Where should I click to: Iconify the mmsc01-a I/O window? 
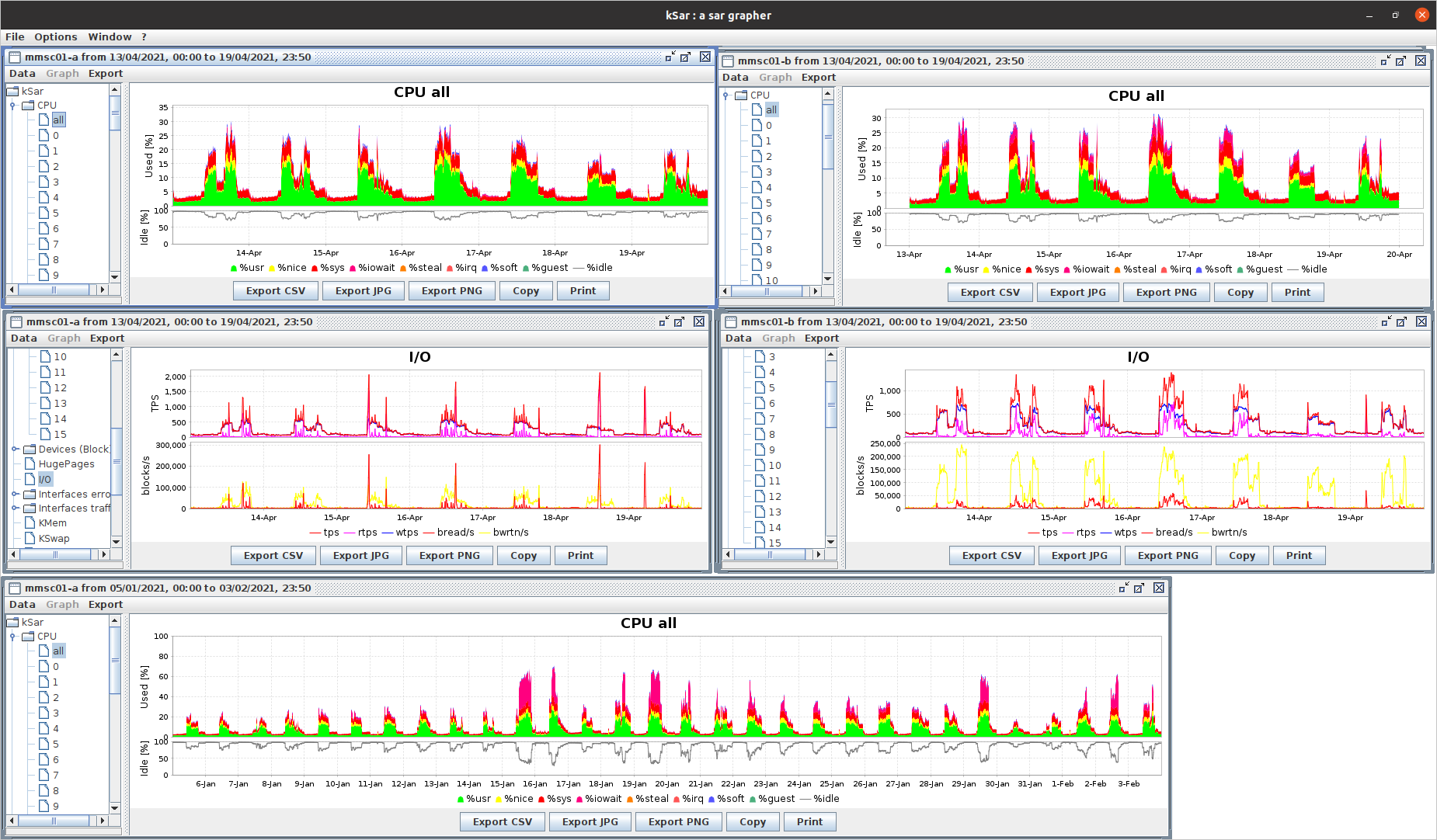(x=664, y=321)
